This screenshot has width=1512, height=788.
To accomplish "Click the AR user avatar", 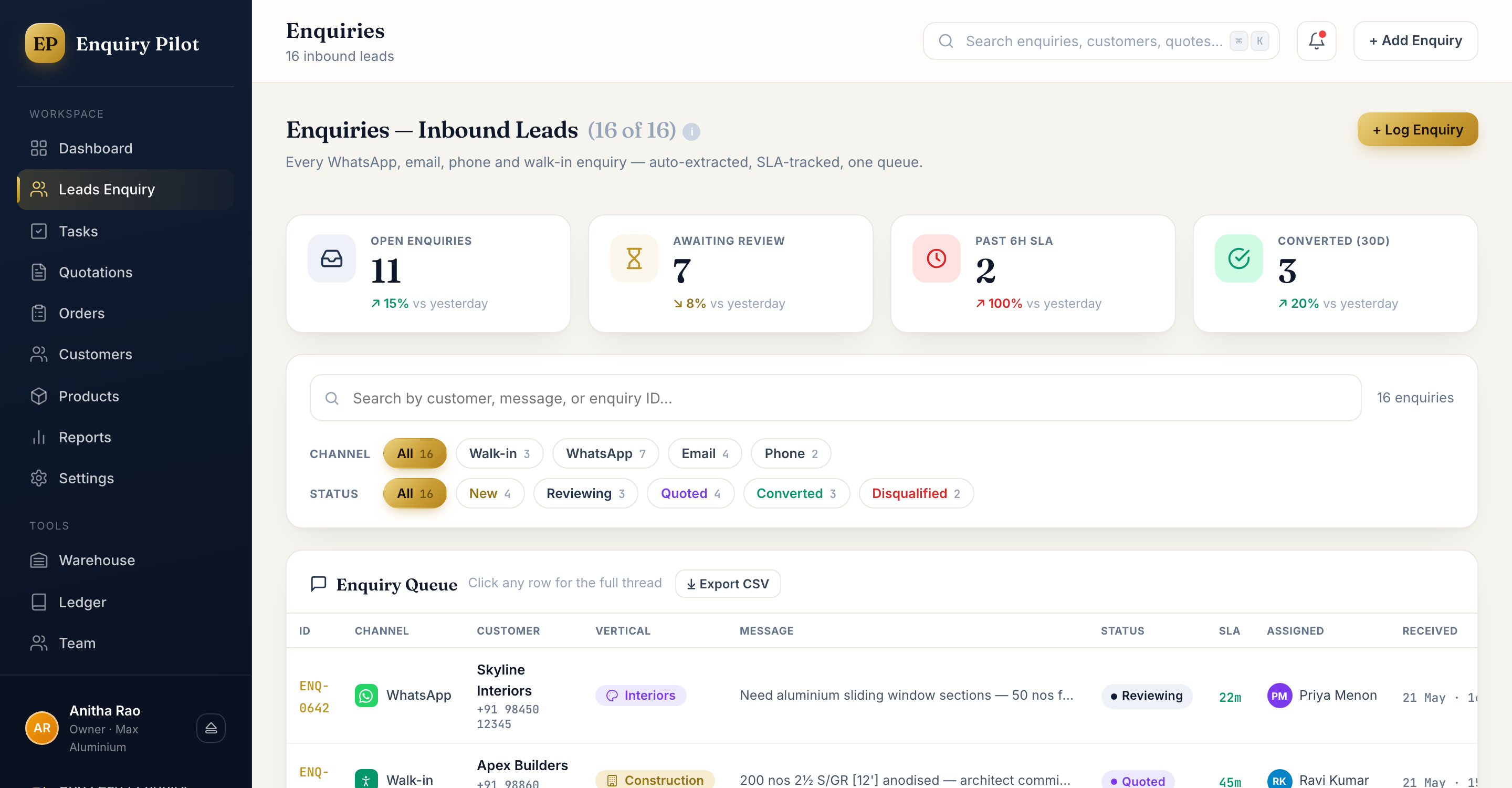I will [41, 728].
